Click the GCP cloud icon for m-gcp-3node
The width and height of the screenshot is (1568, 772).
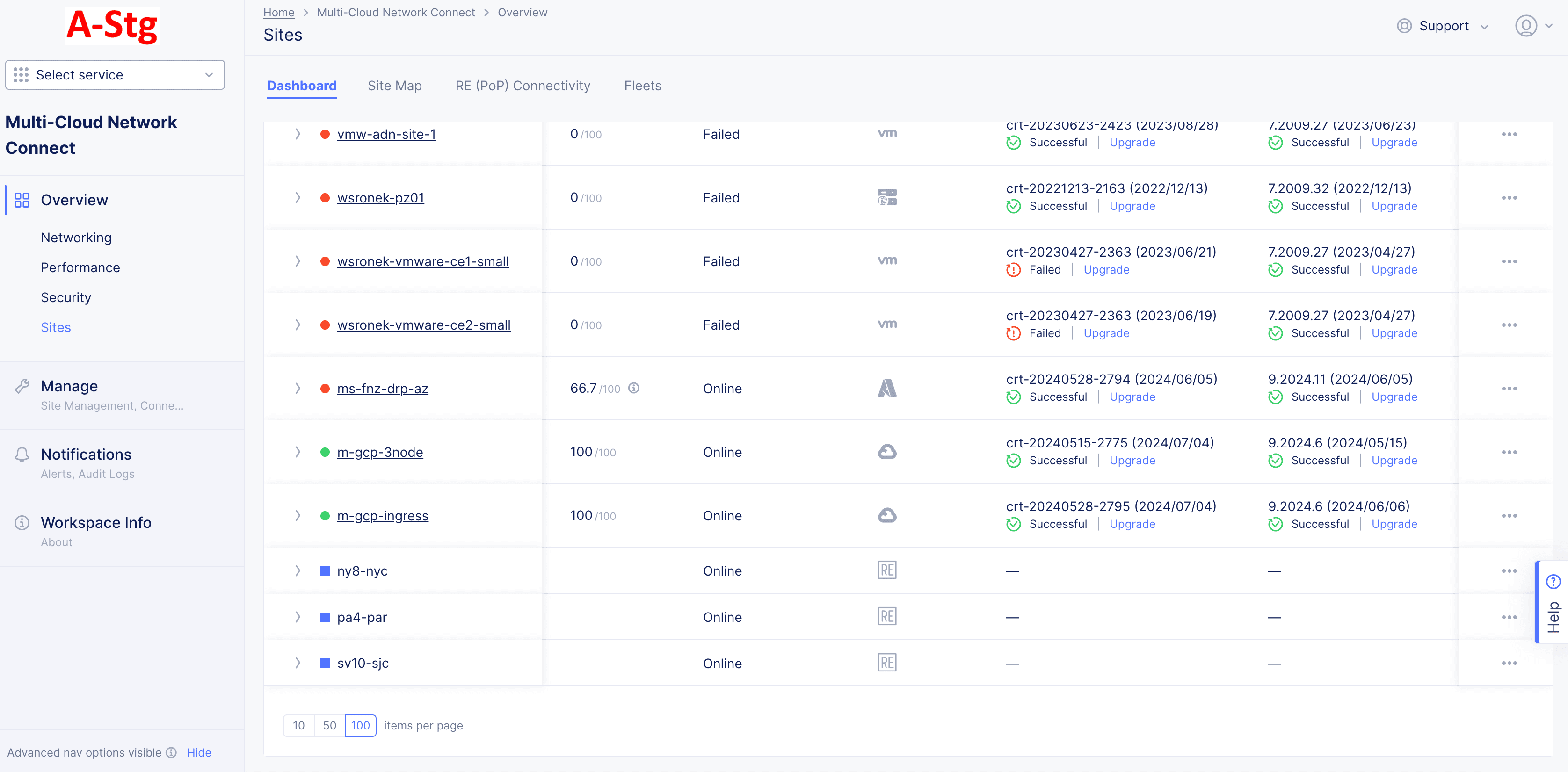click(887, 452)
